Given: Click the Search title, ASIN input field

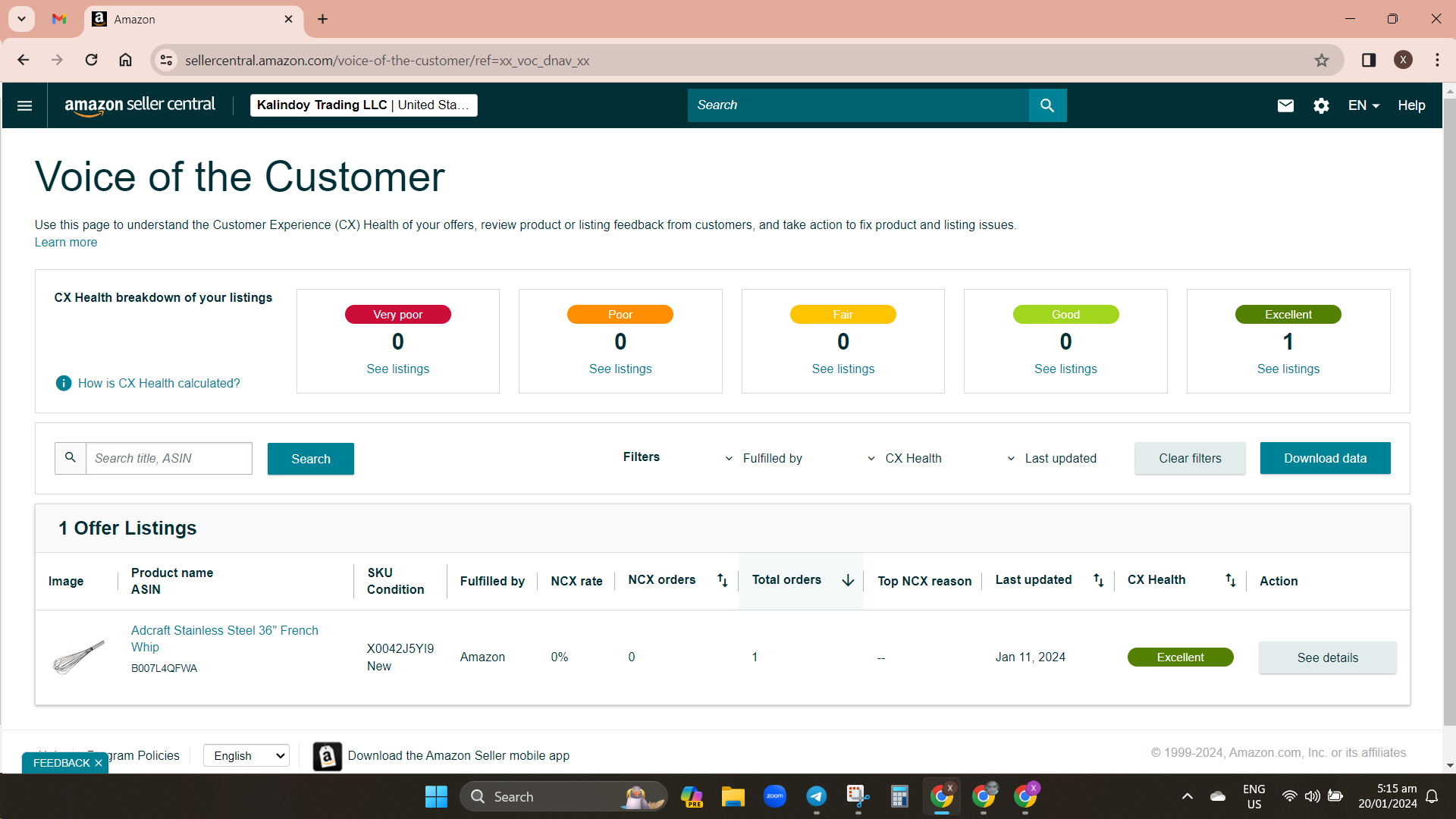Looking at the screenshot, I should point(168,458).
